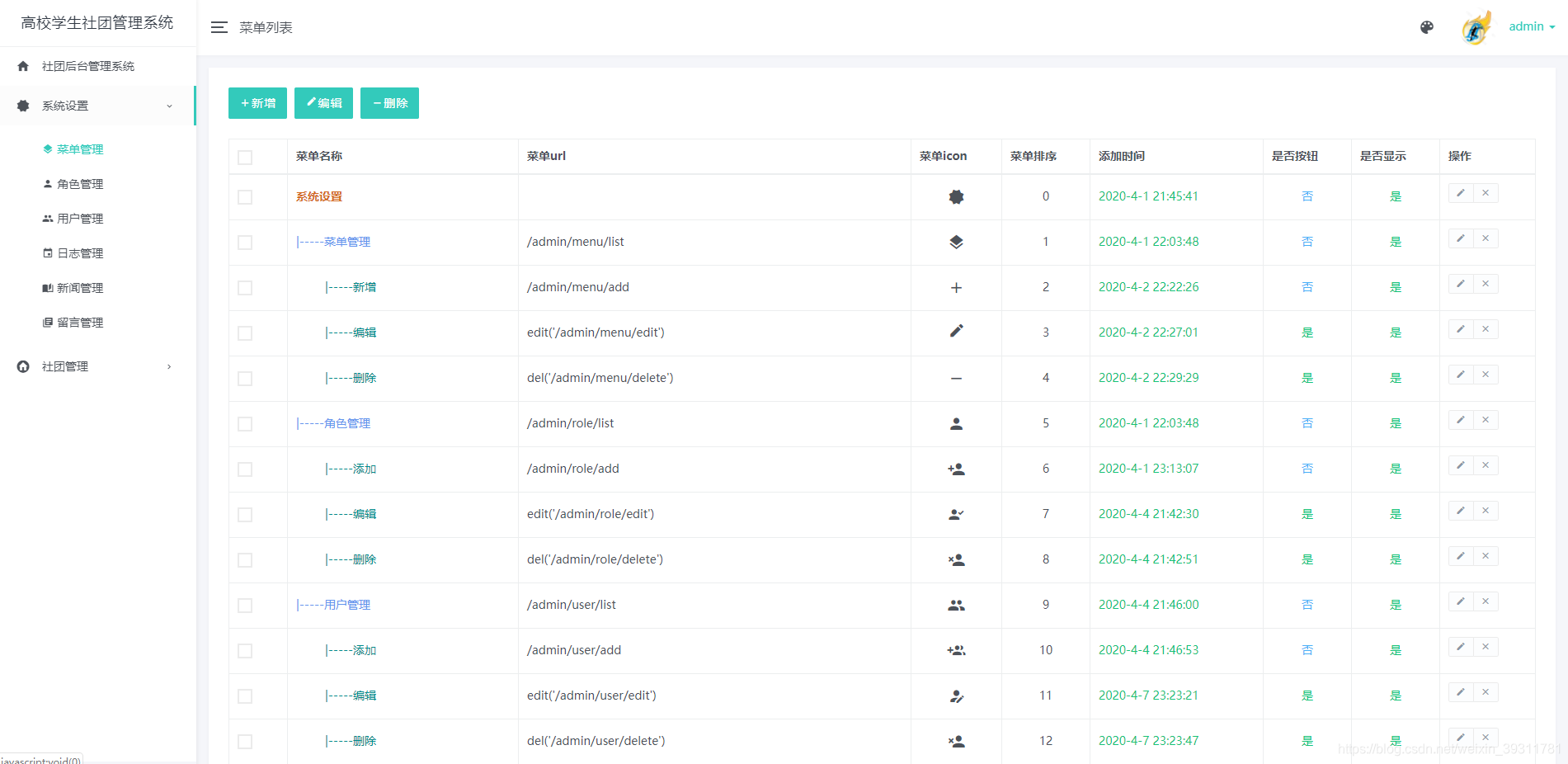Open the theme palette icon
The image size is (1568, 764).
tap(1426, 27)
